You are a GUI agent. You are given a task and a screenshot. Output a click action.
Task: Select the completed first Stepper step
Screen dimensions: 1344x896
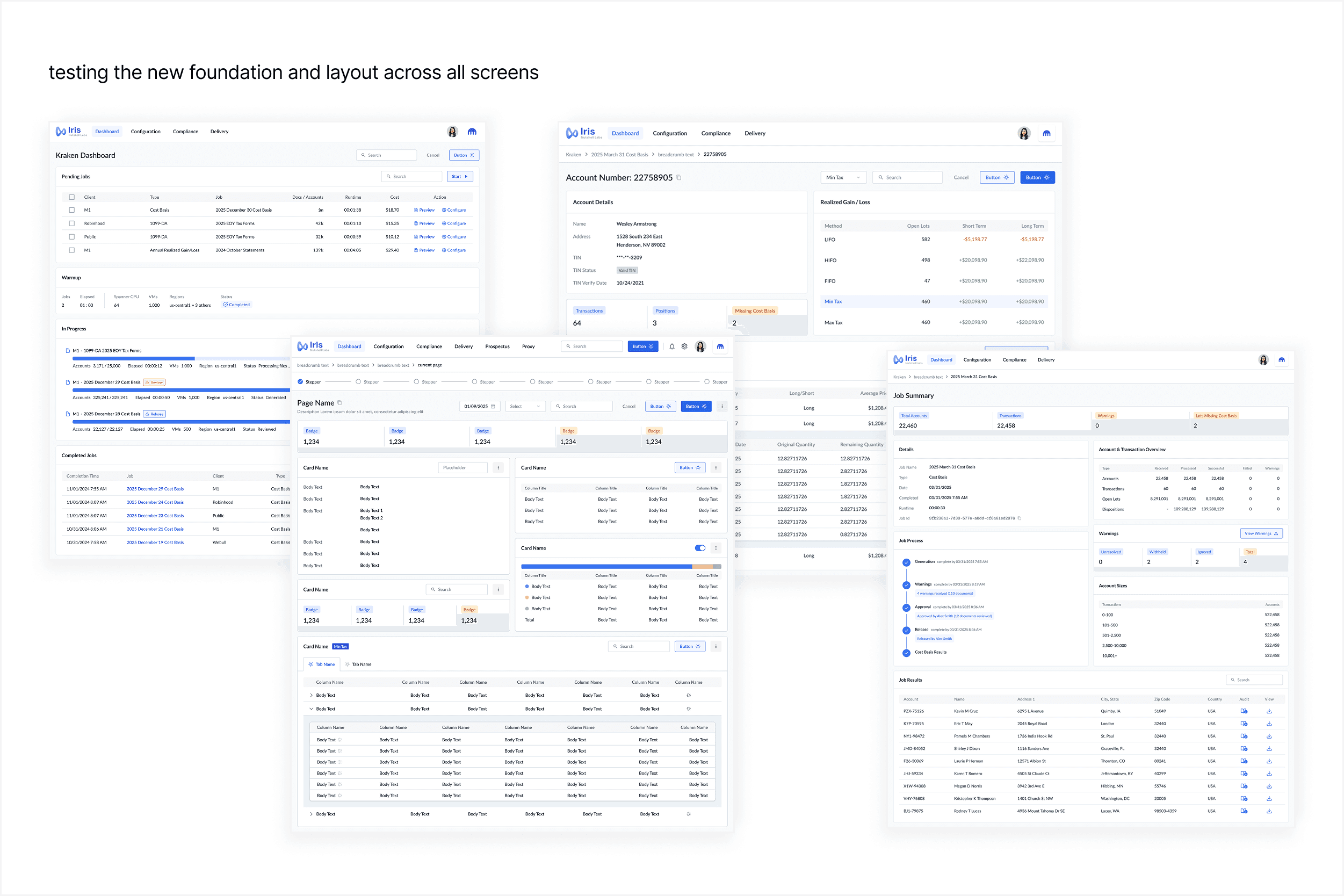coord(301,382)
